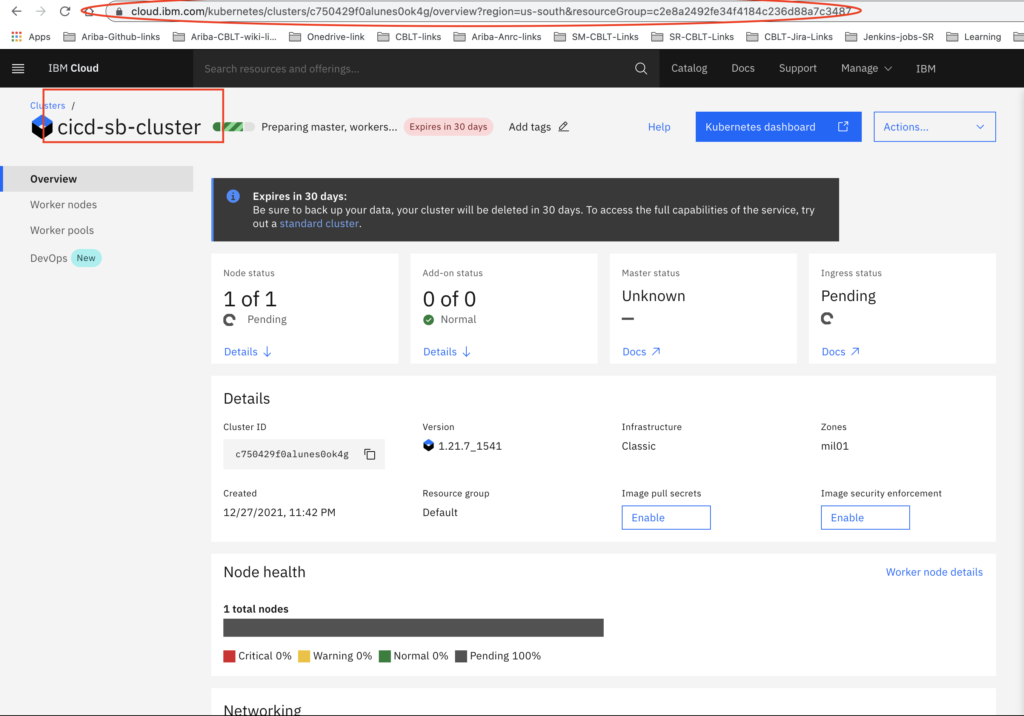Open the Apps grid icon in bookmarks bar
This screenshot has width=1024, height=716.
pyautogui.click(x=15, y=36)
